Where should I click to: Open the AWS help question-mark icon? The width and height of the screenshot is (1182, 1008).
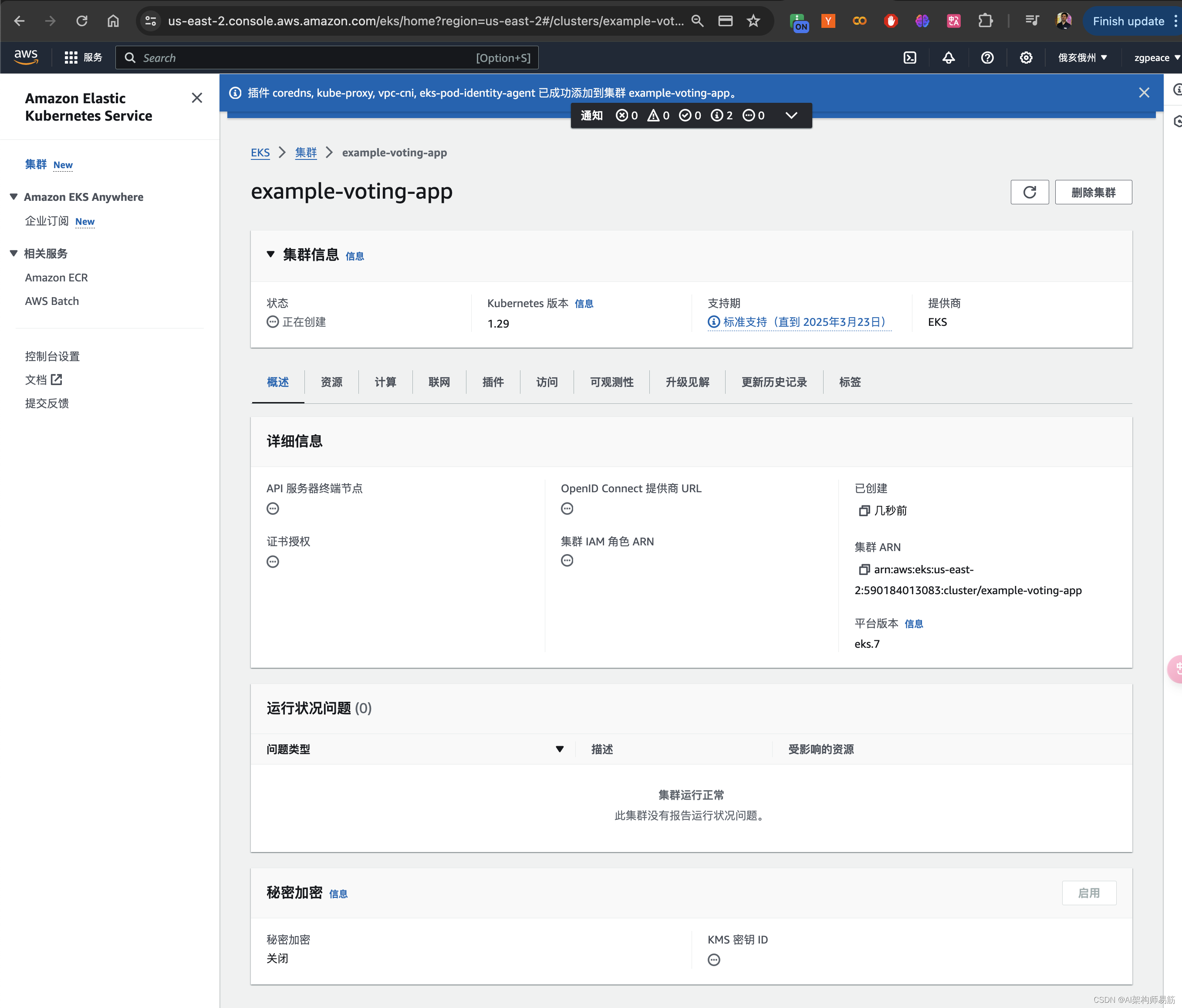pyautogui.click(x=987, y=58)
